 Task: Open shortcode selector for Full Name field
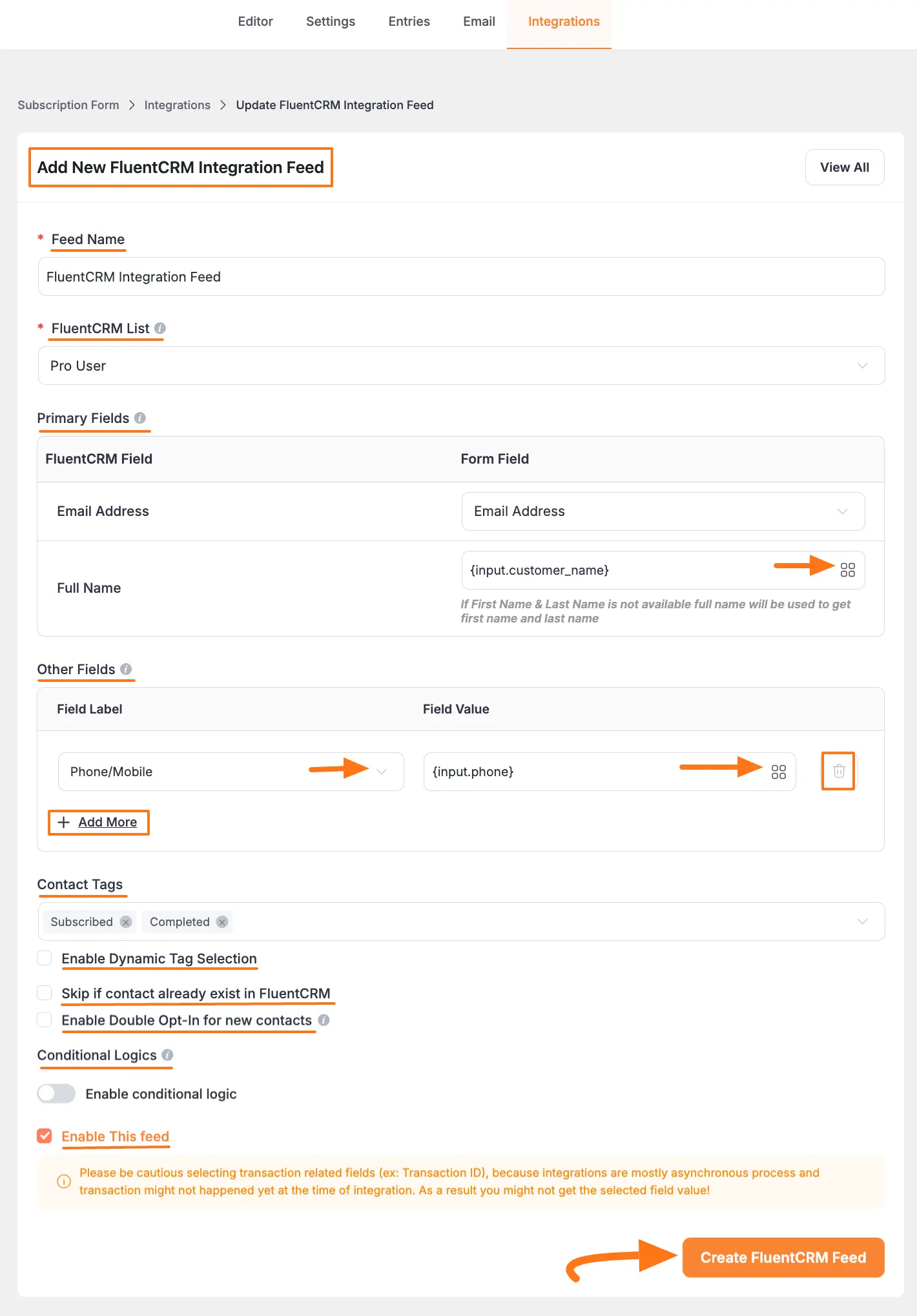click(848, 570)
